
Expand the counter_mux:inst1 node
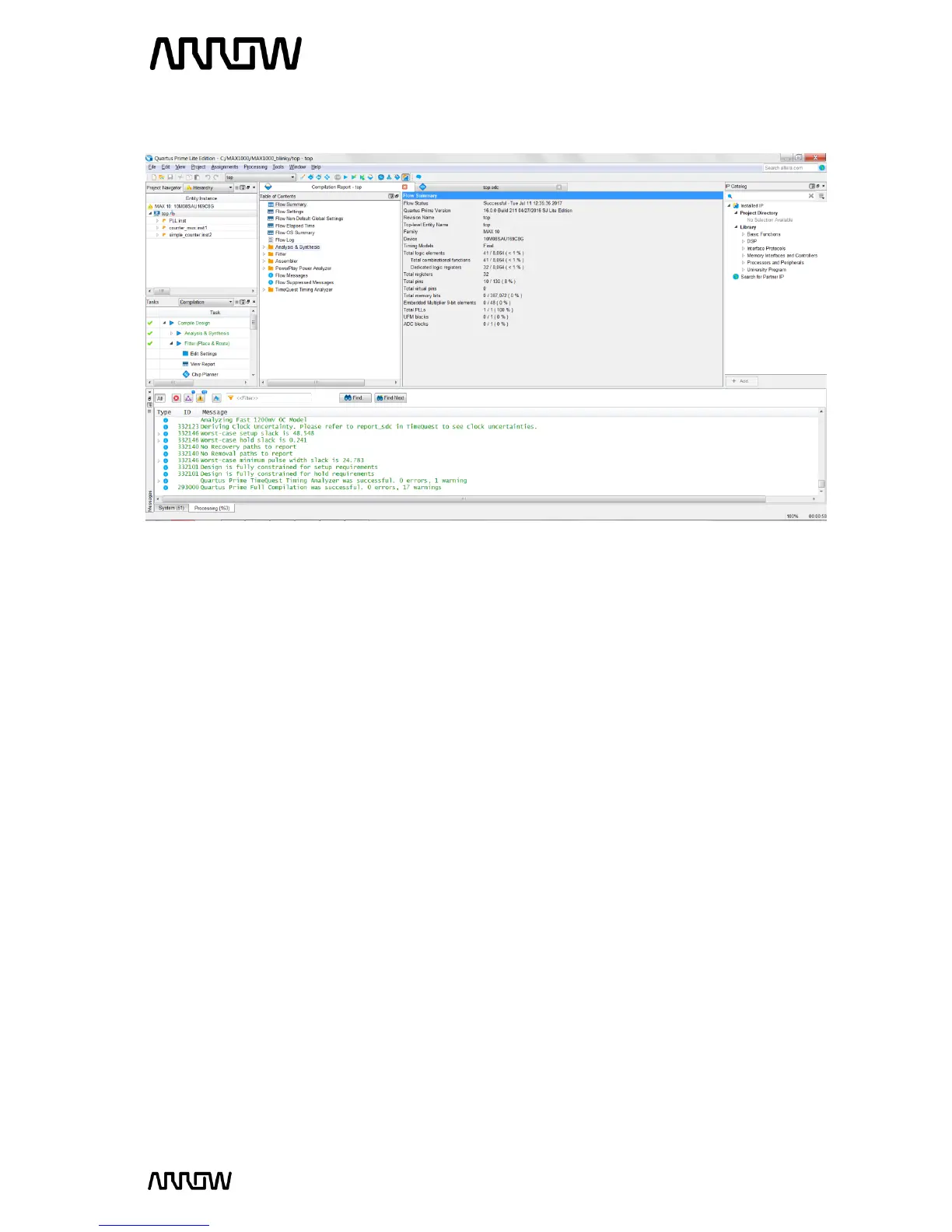(158, 228)
